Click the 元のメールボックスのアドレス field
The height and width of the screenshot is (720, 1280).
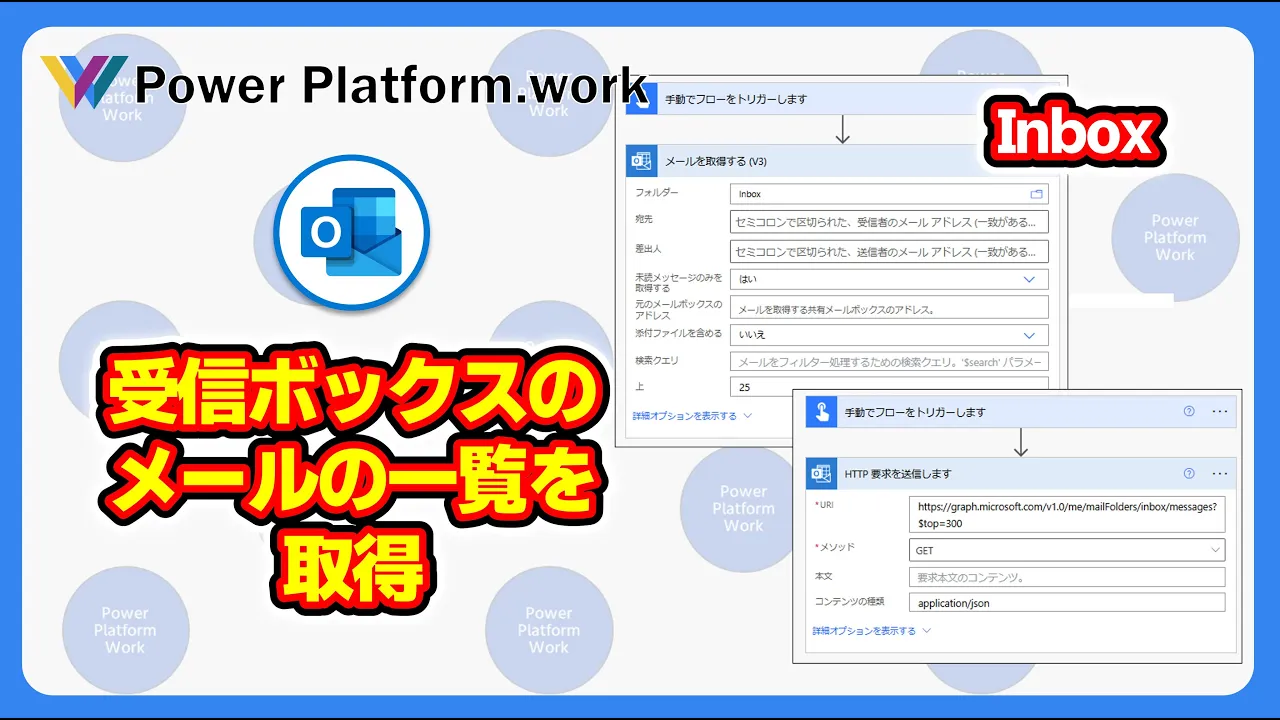pos(889,308)
